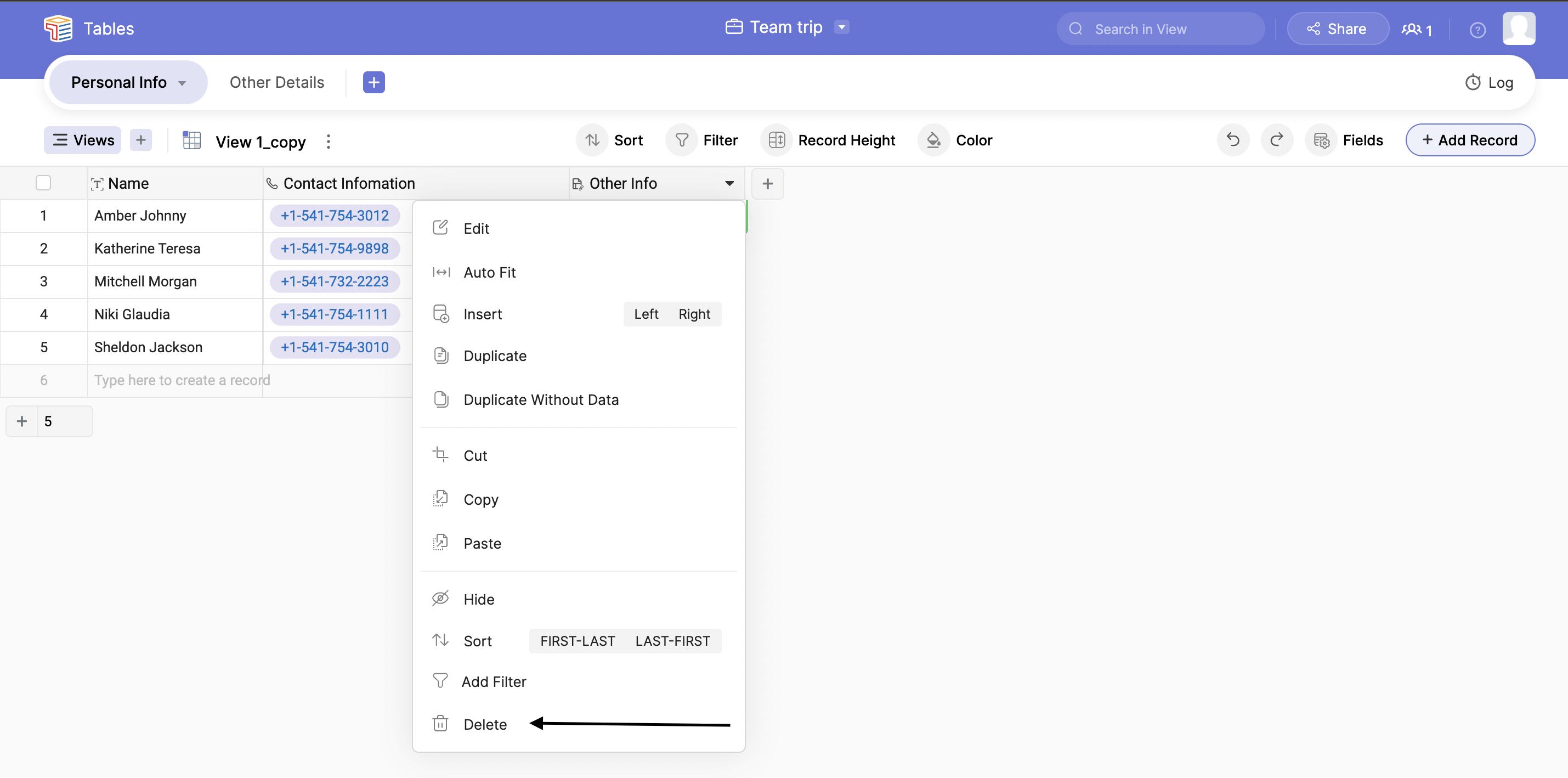
Task: Open the Fields settings icon
Action: [1321, 140]
